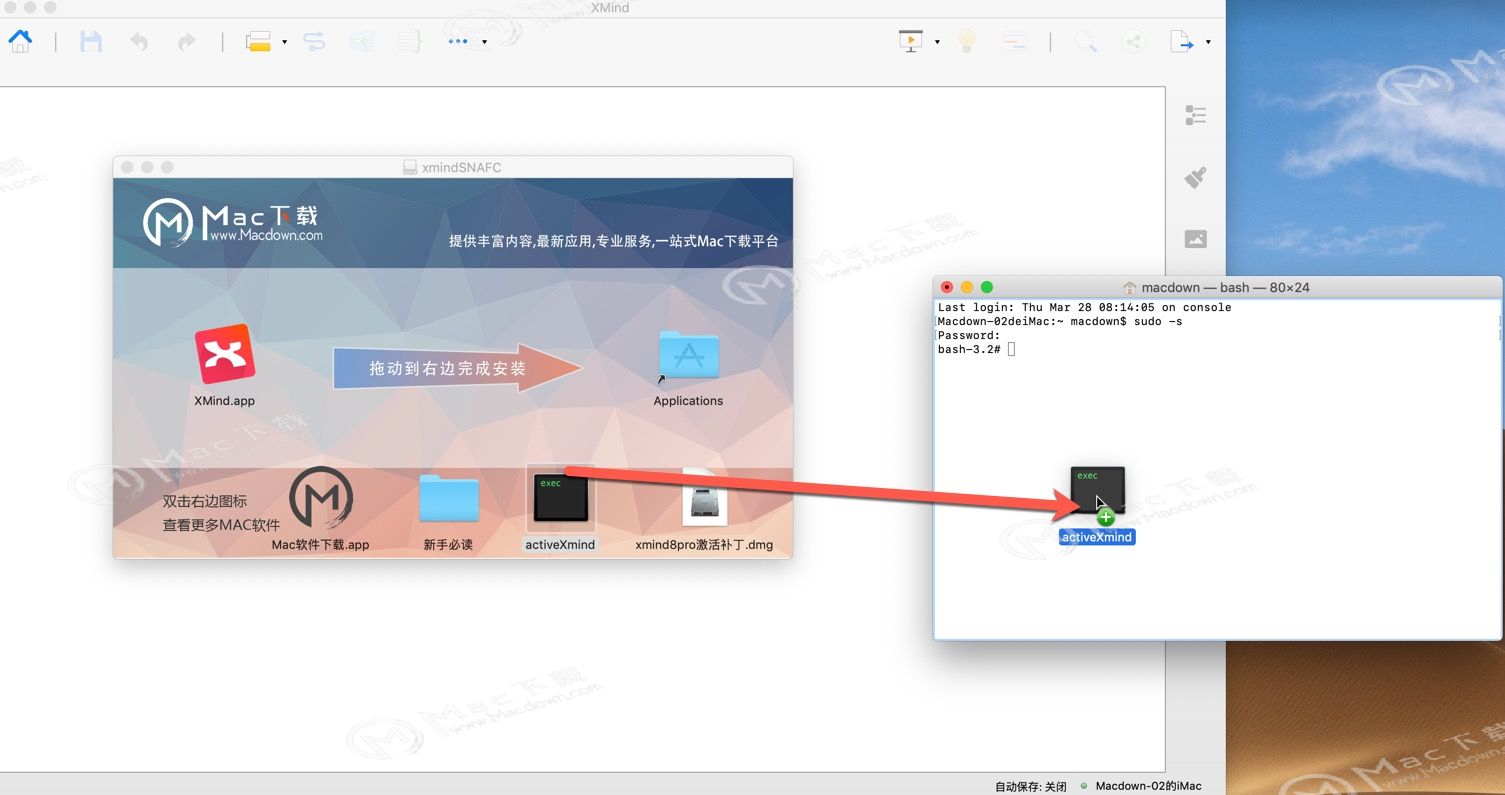Open the presentation dropdown arrow

point(937,42)
